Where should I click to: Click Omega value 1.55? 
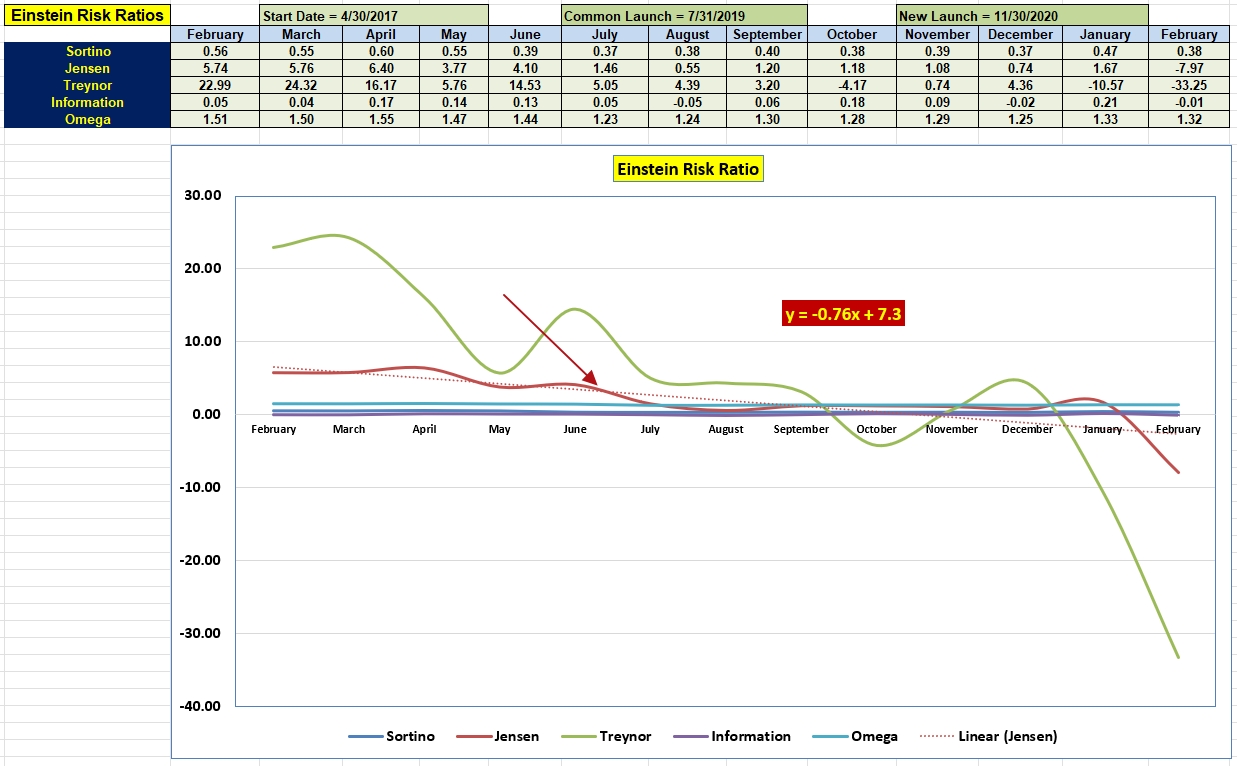380,119
